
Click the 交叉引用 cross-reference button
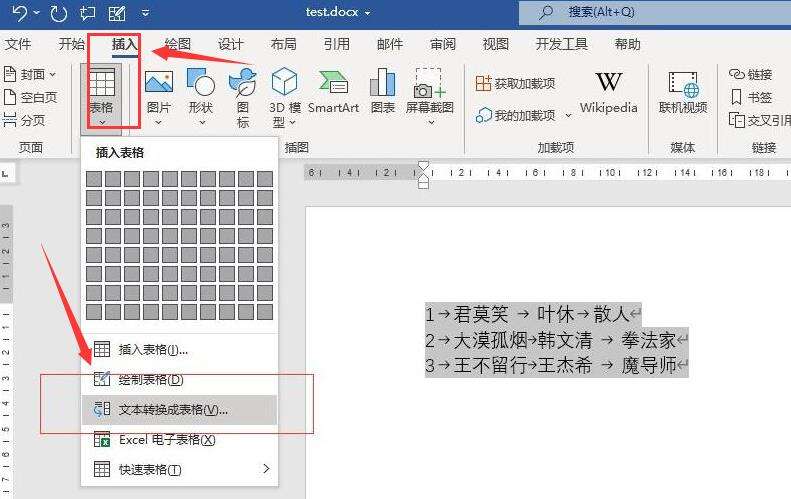[x=759, y=120]
